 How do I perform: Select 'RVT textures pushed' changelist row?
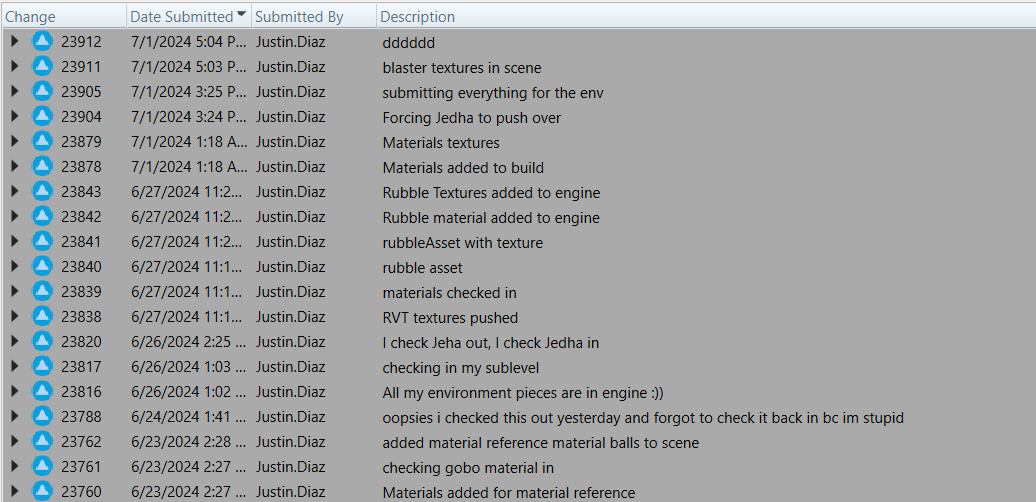point(450,318)
